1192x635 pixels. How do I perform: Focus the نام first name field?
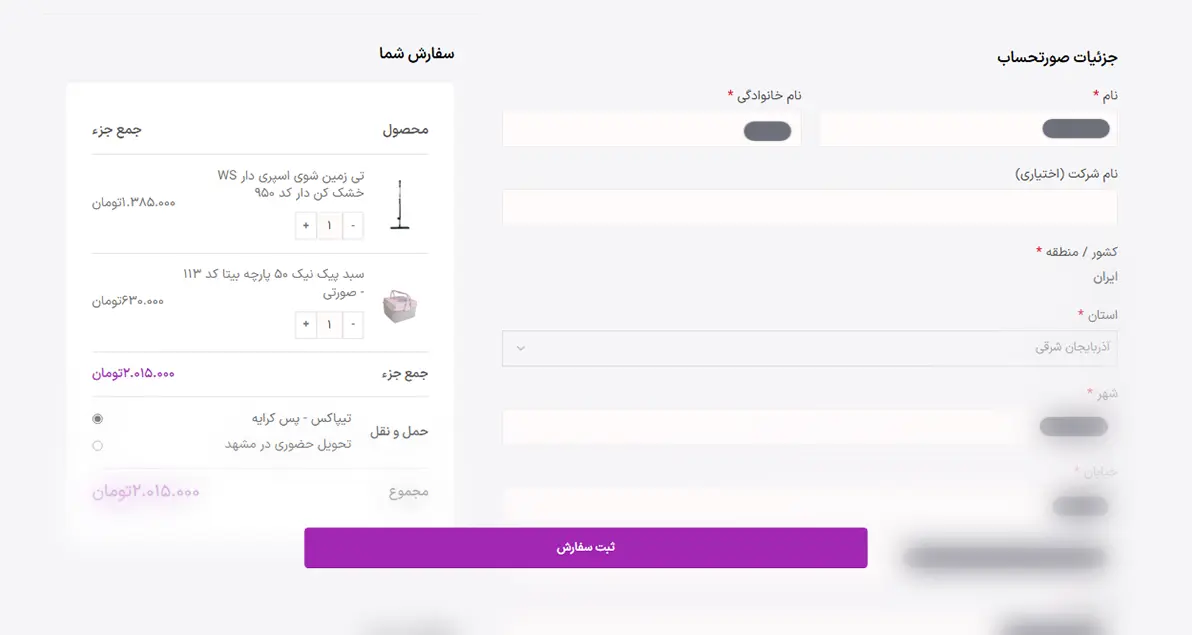(967, 129)
